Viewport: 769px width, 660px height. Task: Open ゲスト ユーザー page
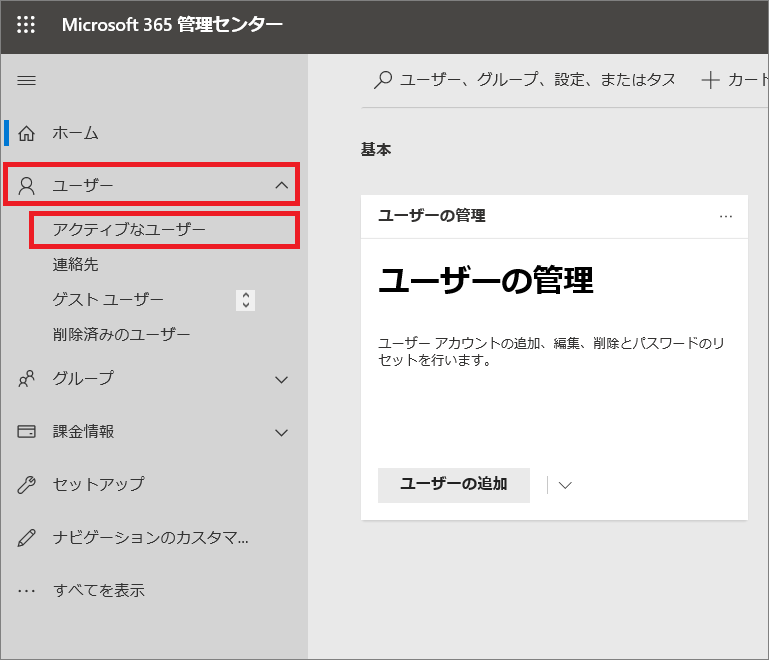click(108, 299)
